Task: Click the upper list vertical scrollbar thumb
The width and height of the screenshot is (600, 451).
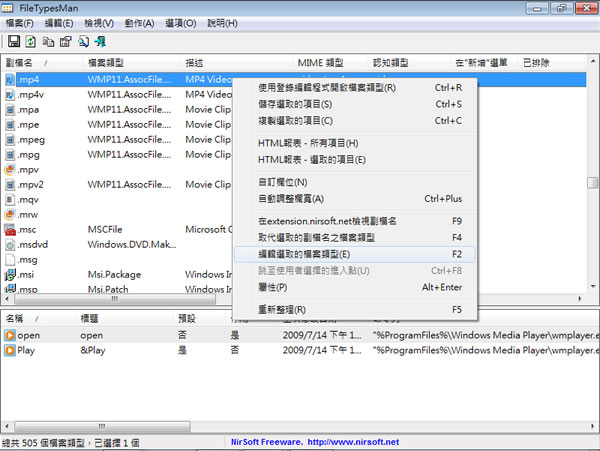Action: click(x=593, y=182)
